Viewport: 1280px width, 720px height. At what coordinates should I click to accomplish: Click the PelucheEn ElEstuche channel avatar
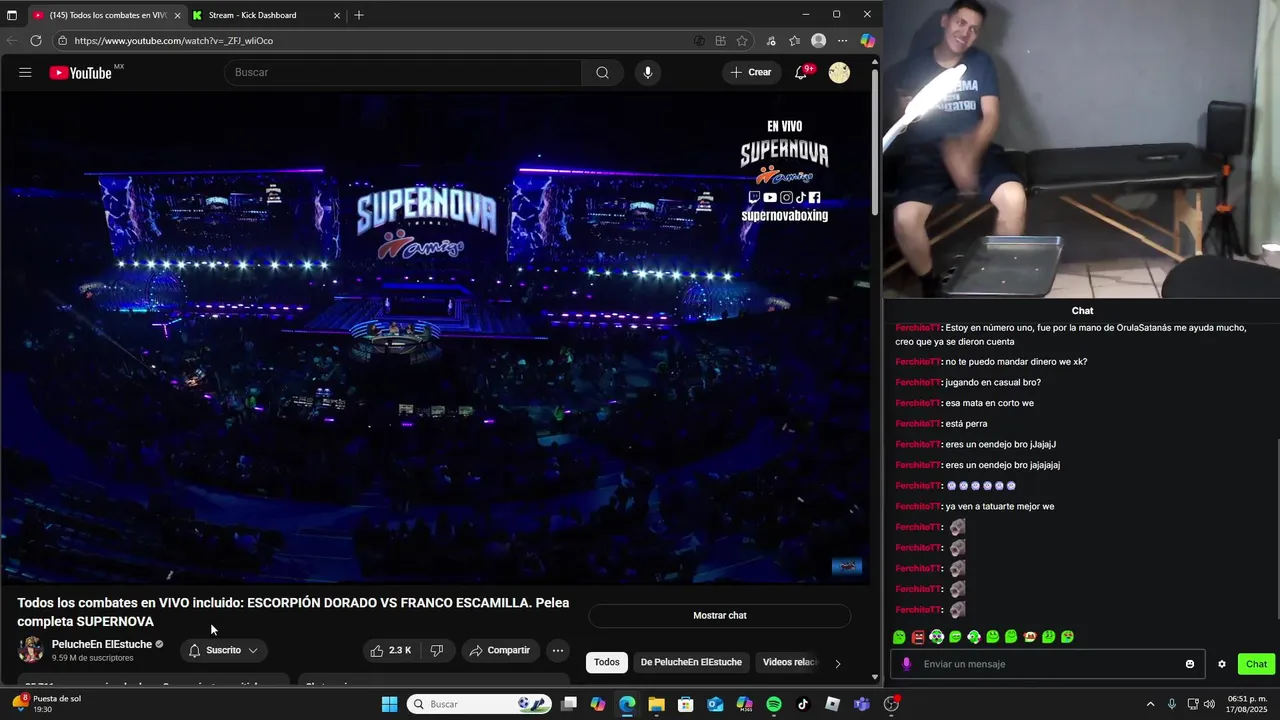[x=31, y=650]
